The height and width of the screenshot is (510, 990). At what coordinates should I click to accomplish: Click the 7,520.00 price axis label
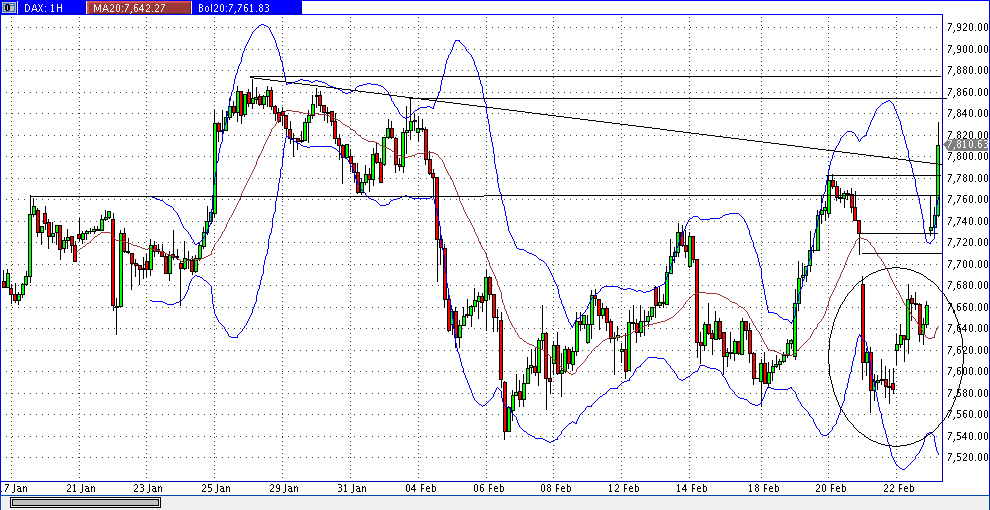click(966, 457)
